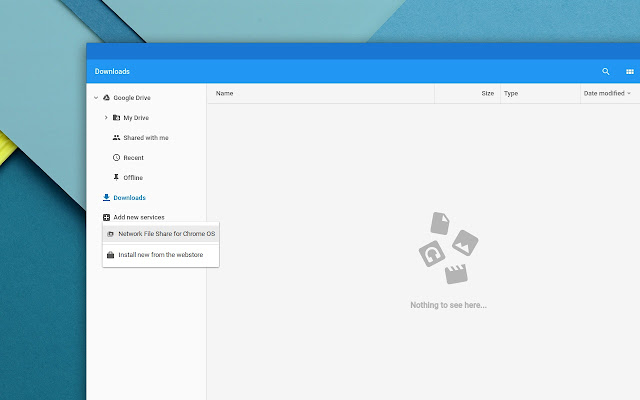Click the webstore bag icon
This screenshot has height=400, width=640.
(110, 255)
